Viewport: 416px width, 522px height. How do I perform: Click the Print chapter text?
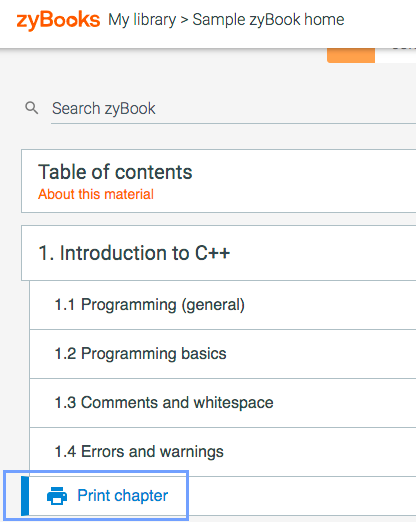[123, 496]
